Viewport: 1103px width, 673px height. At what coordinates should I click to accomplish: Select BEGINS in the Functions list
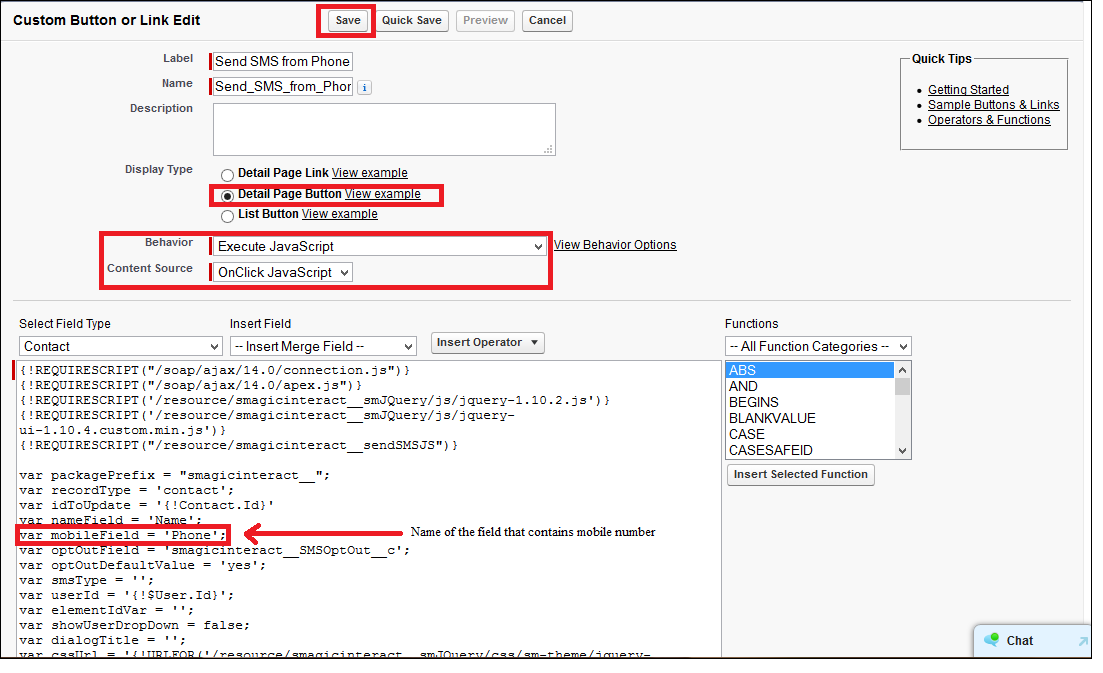click(810, 402)
